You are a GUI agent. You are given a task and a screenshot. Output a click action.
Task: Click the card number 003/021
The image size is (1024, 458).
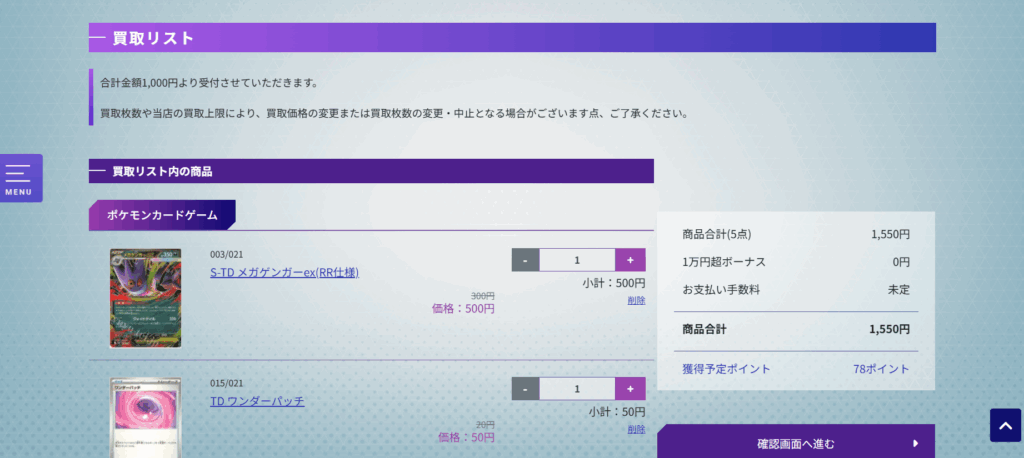pos(227,255)
